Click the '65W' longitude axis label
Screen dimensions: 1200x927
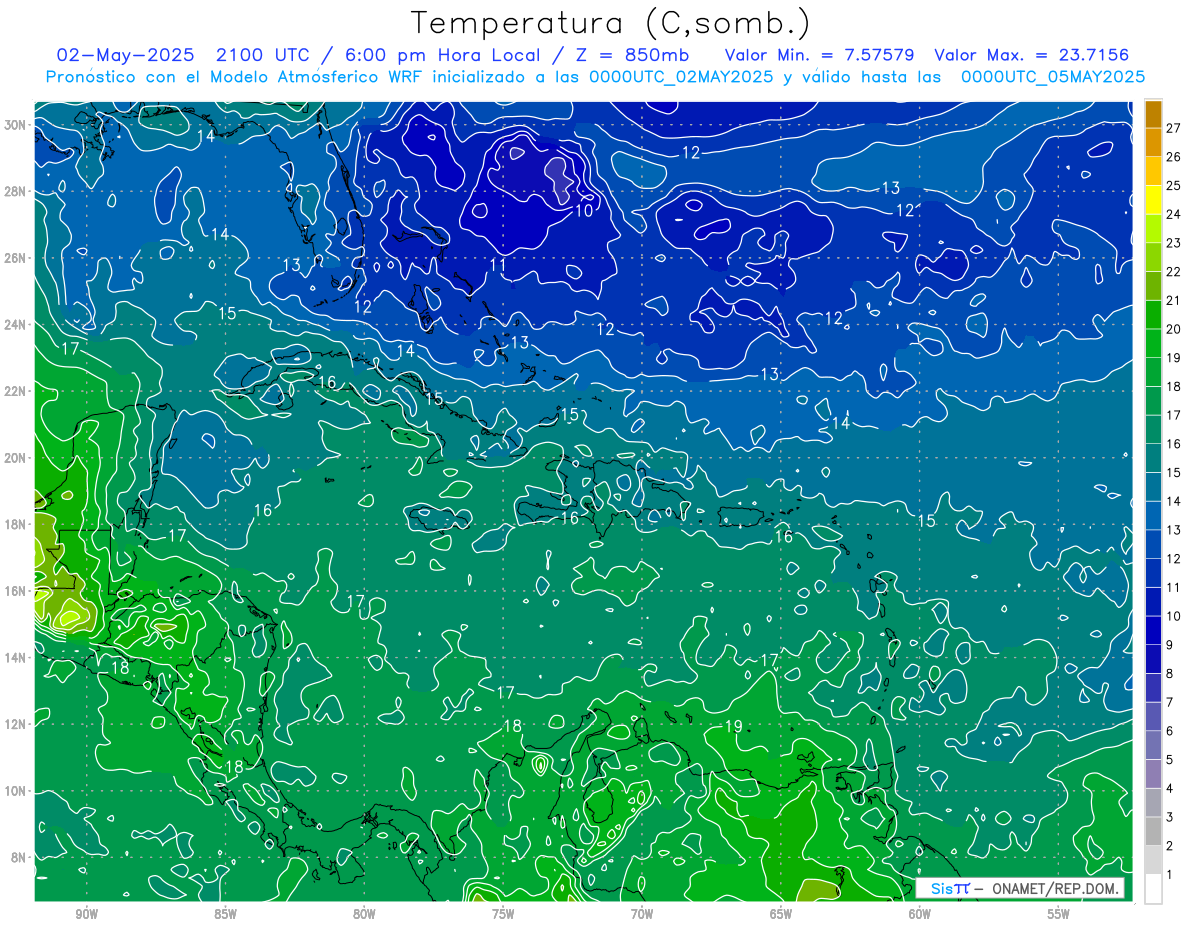click(x=781, y=914)
